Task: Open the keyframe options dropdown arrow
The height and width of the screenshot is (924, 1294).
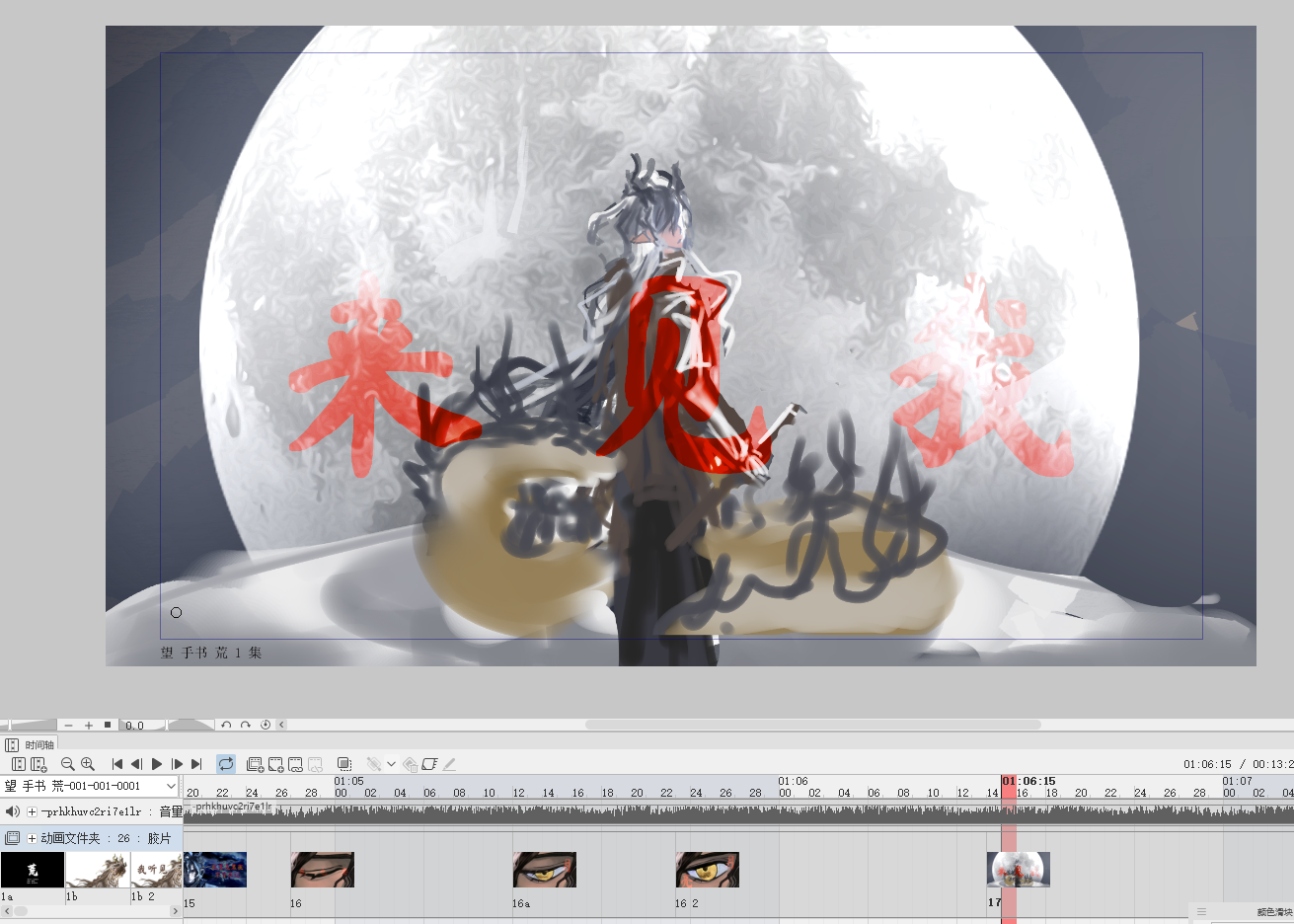Action: pos(391,764)
